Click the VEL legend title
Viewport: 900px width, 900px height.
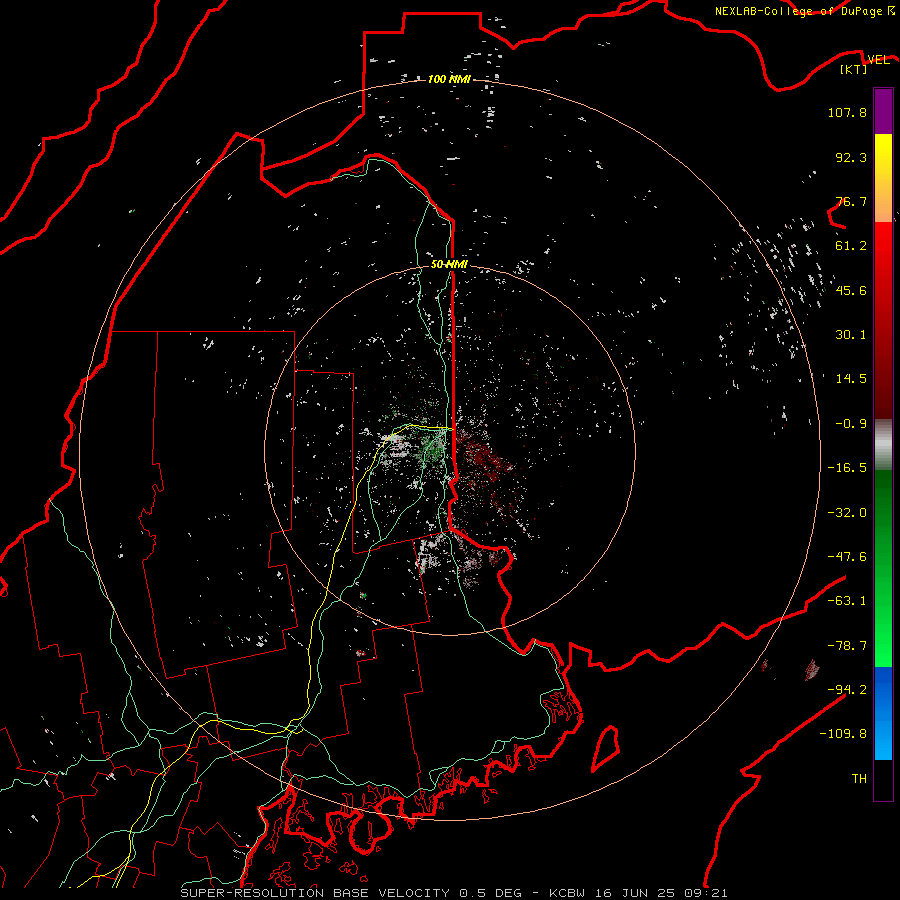tap(878, 59)
